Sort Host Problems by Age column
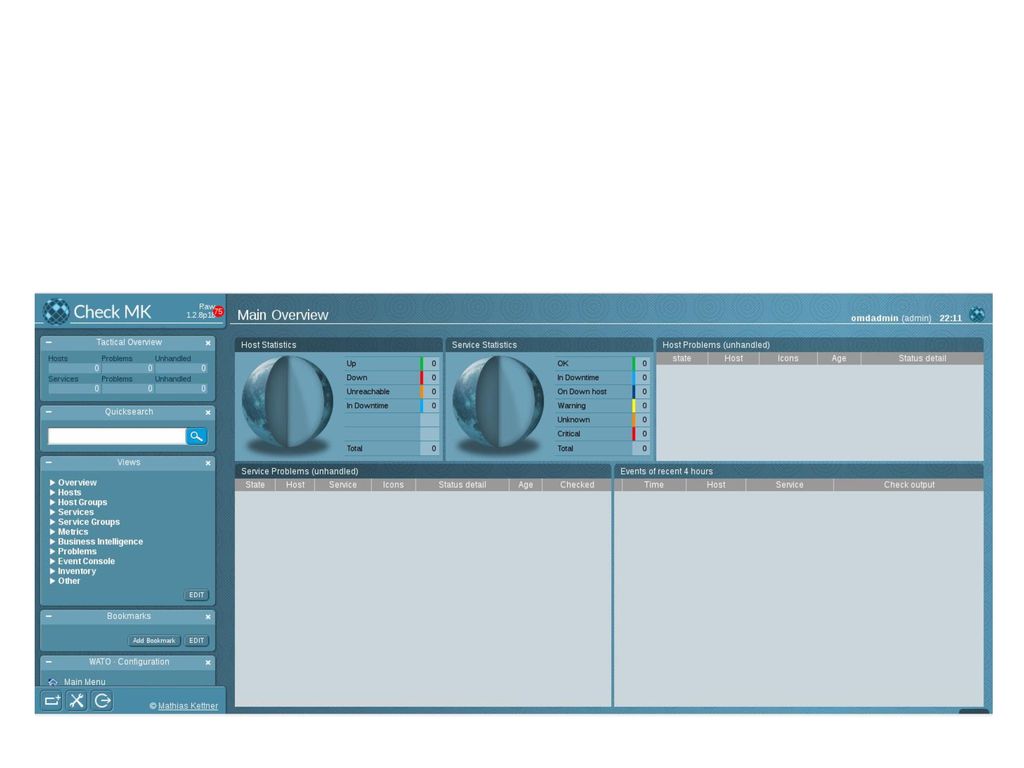1024x768 pixels. tap(839, 358)
